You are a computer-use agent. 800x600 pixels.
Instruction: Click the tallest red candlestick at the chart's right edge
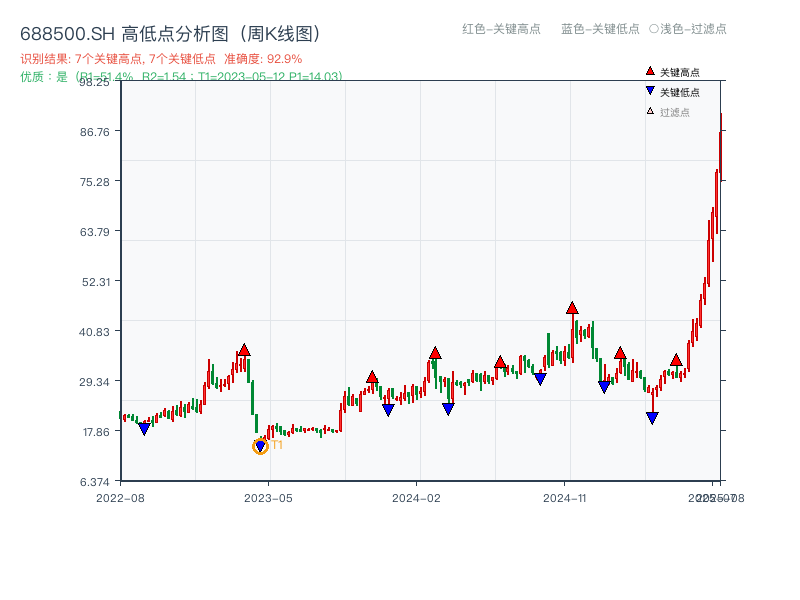click(721, 147)
